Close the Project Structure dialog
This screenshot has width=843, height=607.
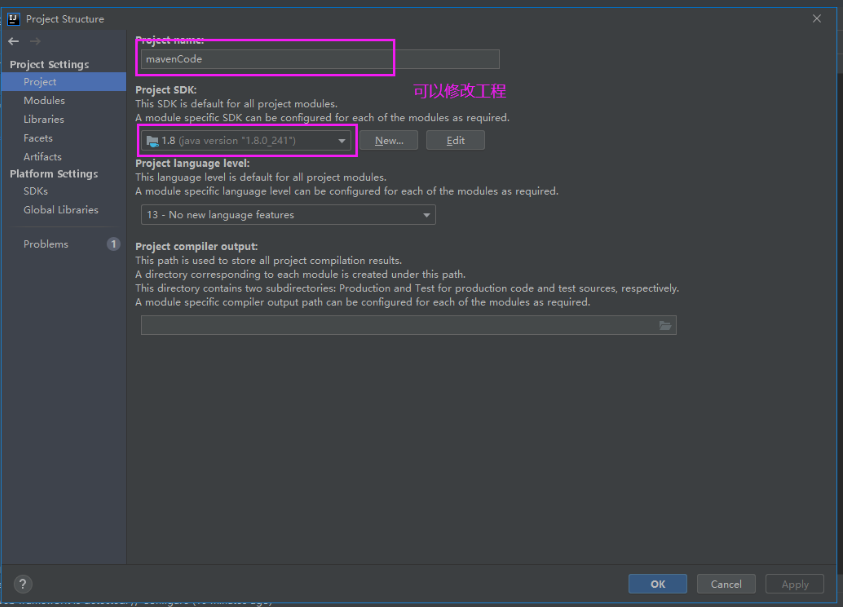point(817,18)
